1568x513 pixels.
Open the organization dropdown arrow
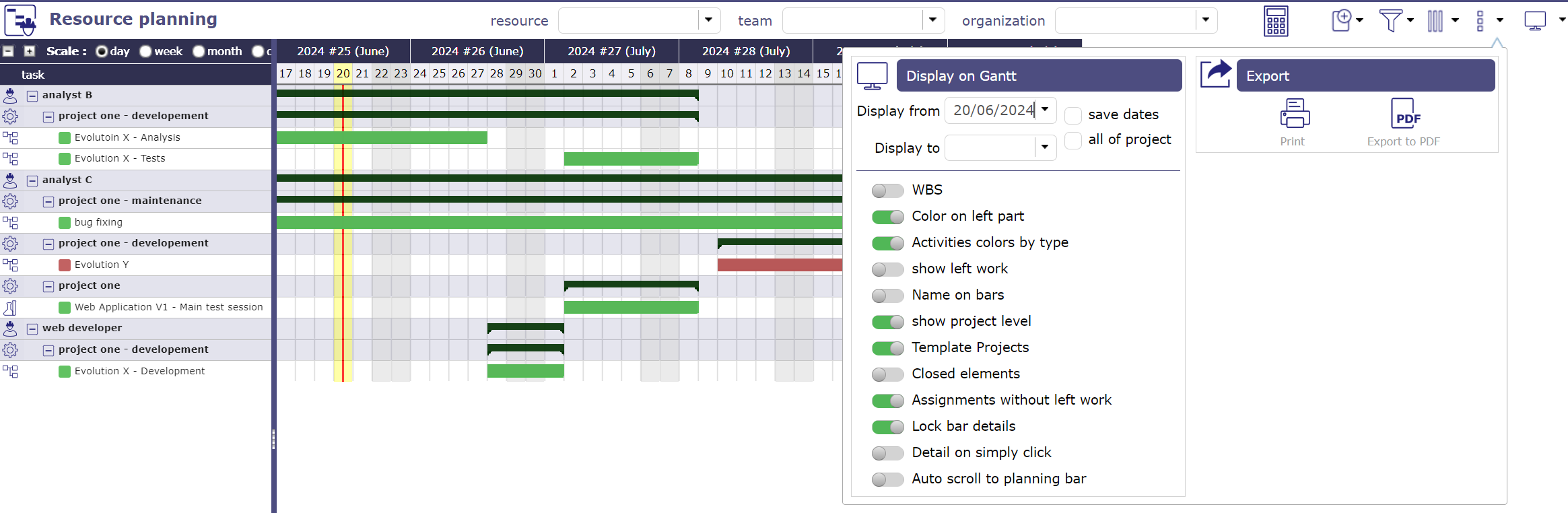[x=1206, y=20]
